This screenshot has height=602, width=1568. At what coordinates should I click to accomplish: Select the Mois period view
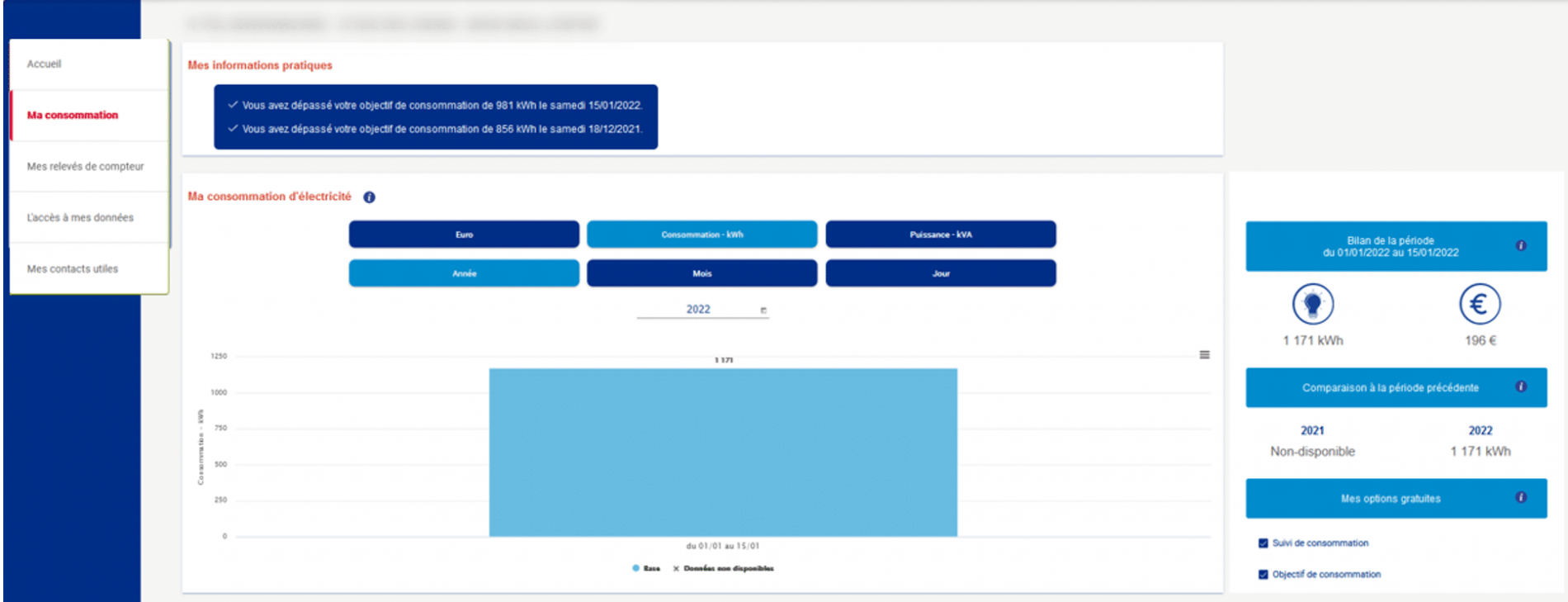[x=701, y=273]
